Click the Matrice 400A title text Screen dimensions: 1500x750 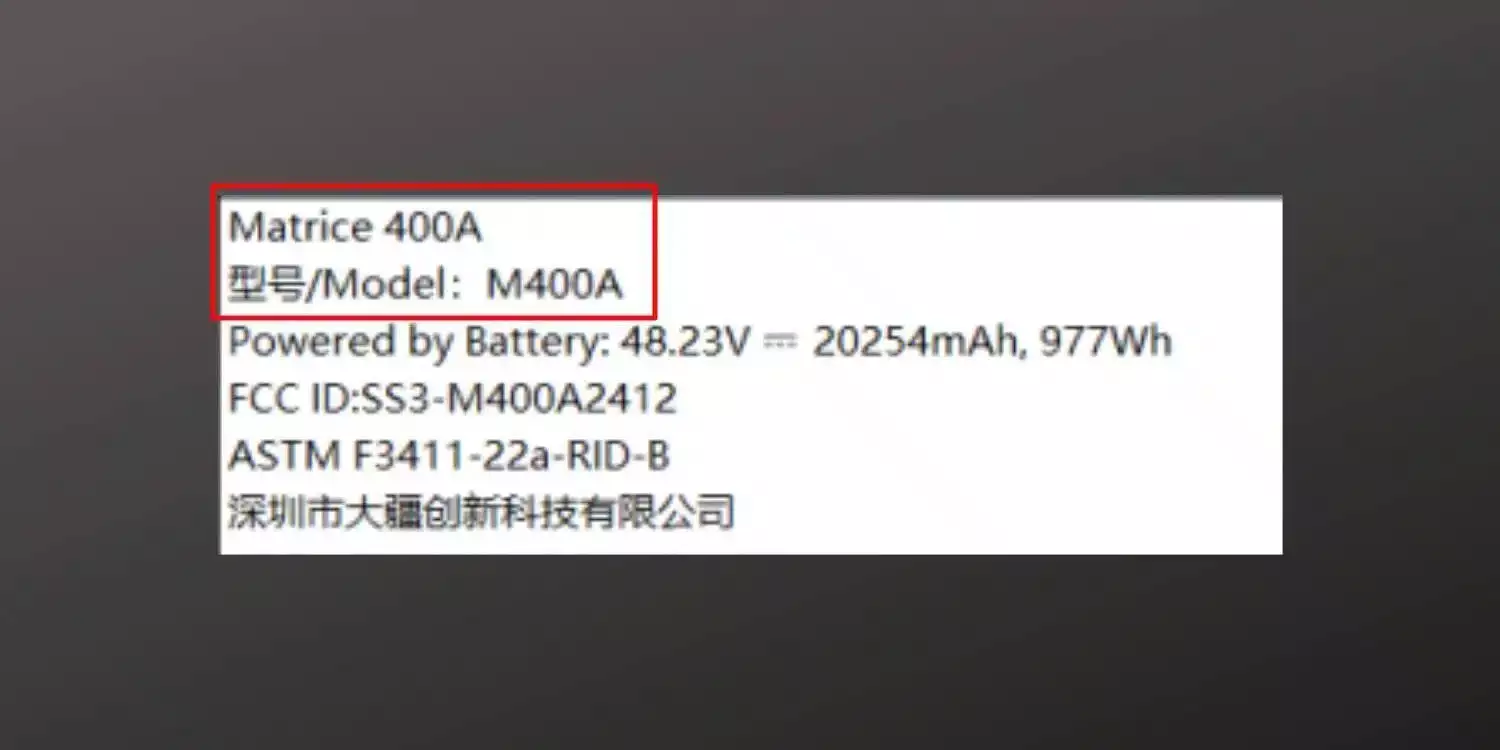coord(355,228)
